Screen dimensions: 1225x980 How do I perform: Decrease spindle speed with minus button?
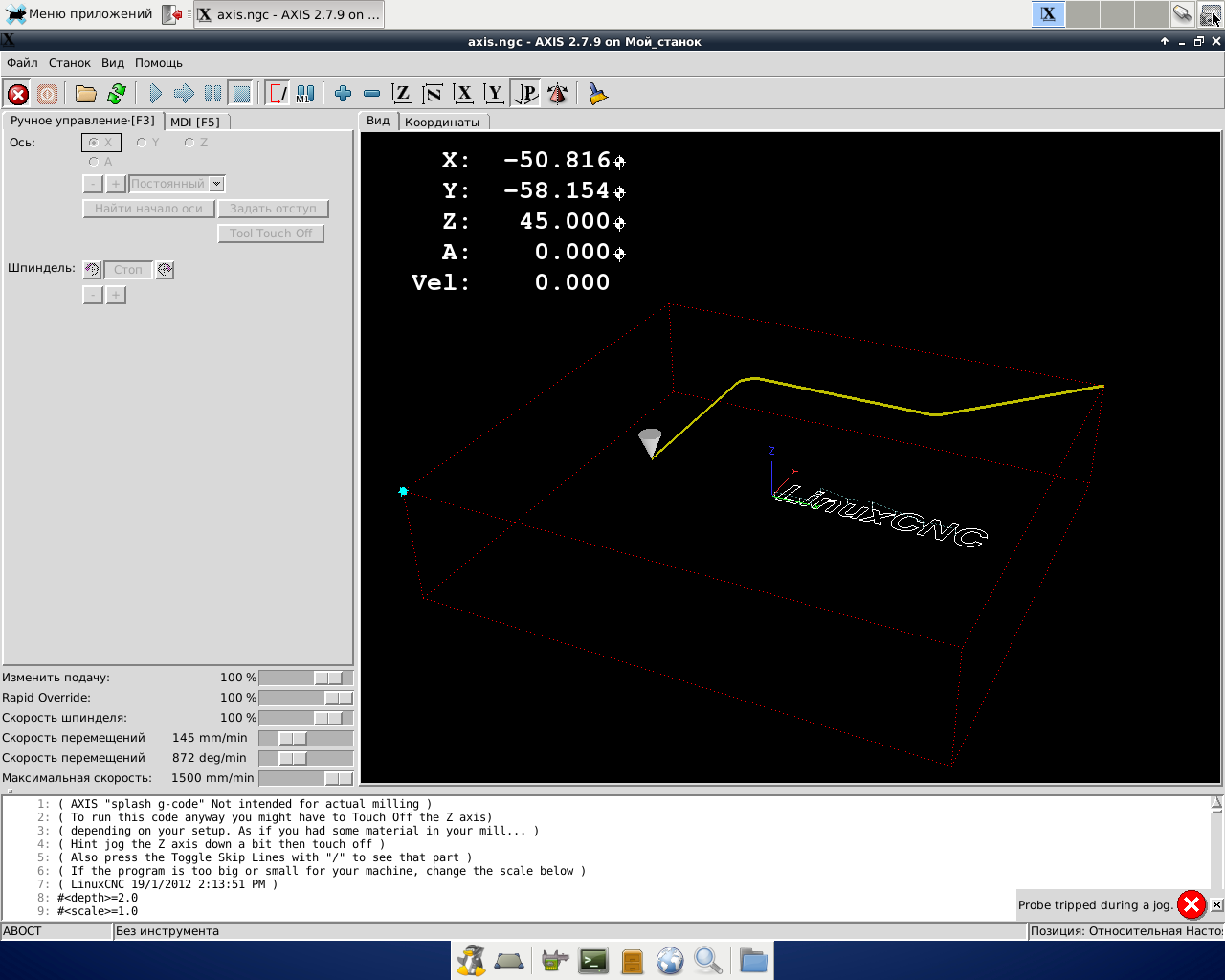93,295
